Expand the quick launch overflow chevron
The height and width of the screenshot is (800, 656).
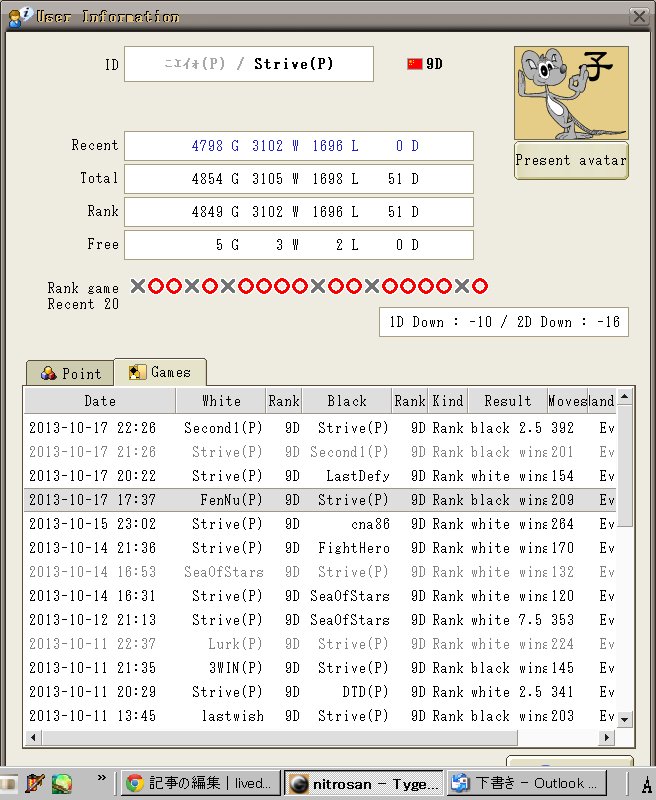tap(102, 778)
